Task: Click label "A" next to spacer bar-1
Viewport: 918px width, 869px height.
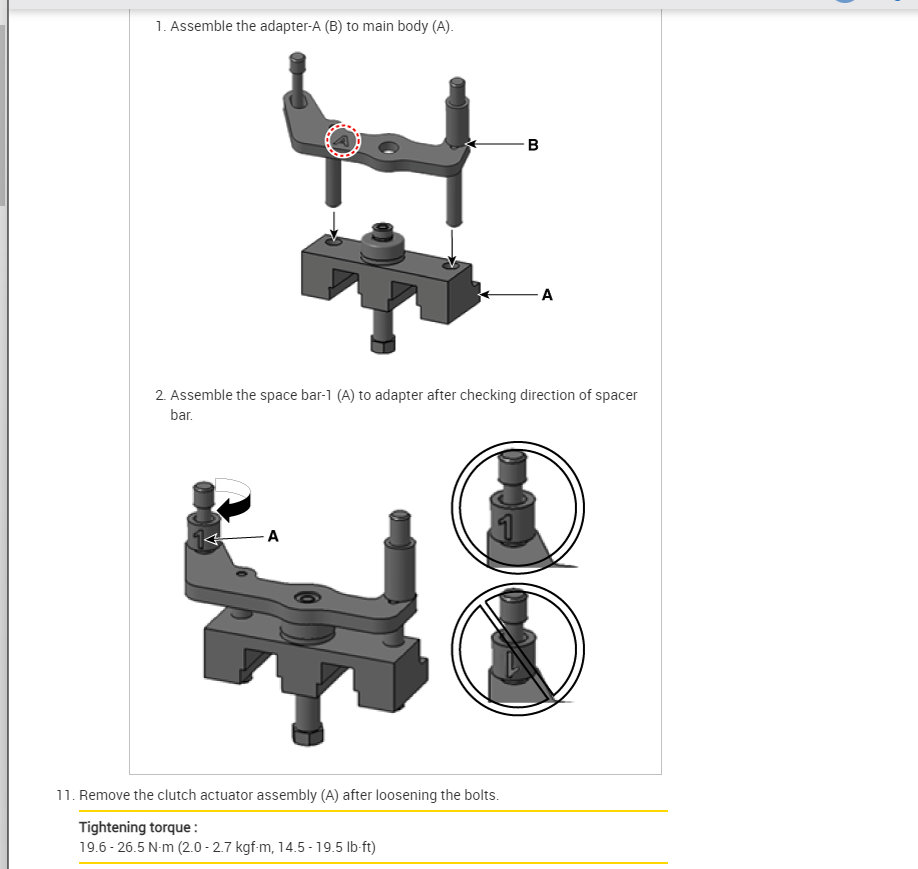Action: [x=273, y=536]
